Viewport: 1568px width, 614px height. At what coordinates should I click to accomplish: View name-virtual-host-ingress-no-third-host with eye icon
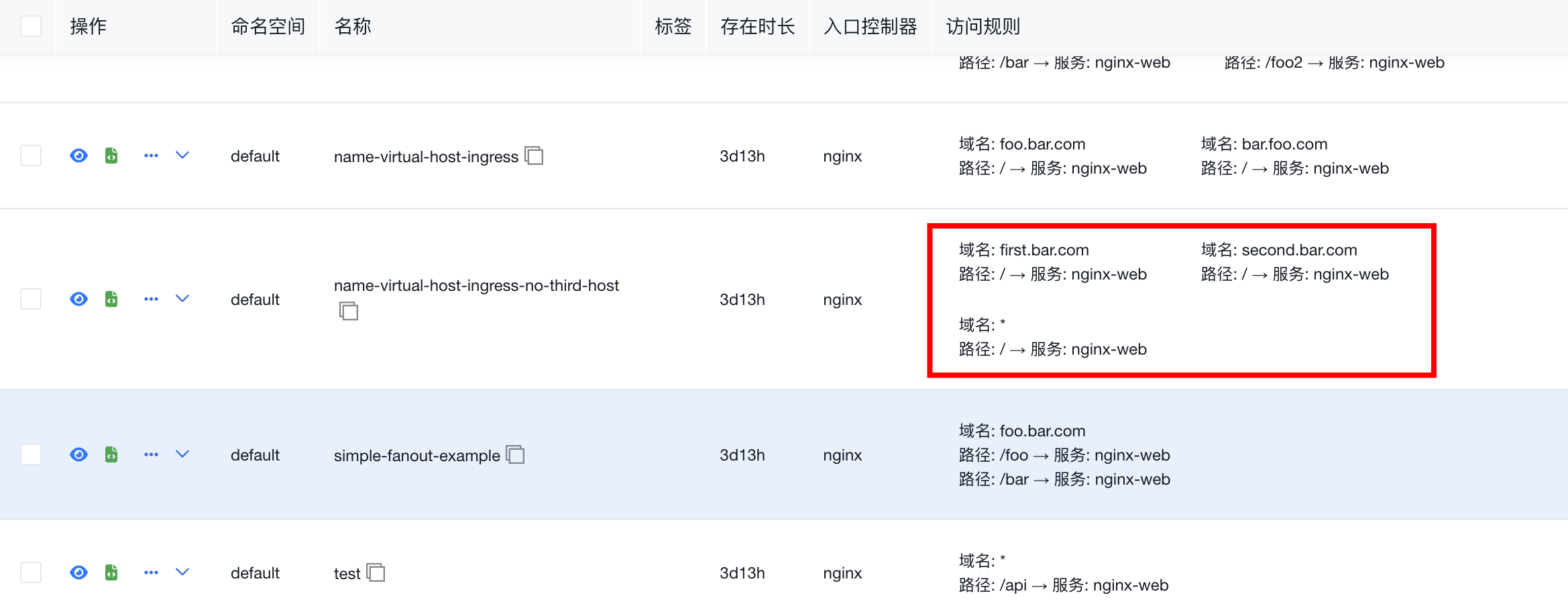[78, 299]
